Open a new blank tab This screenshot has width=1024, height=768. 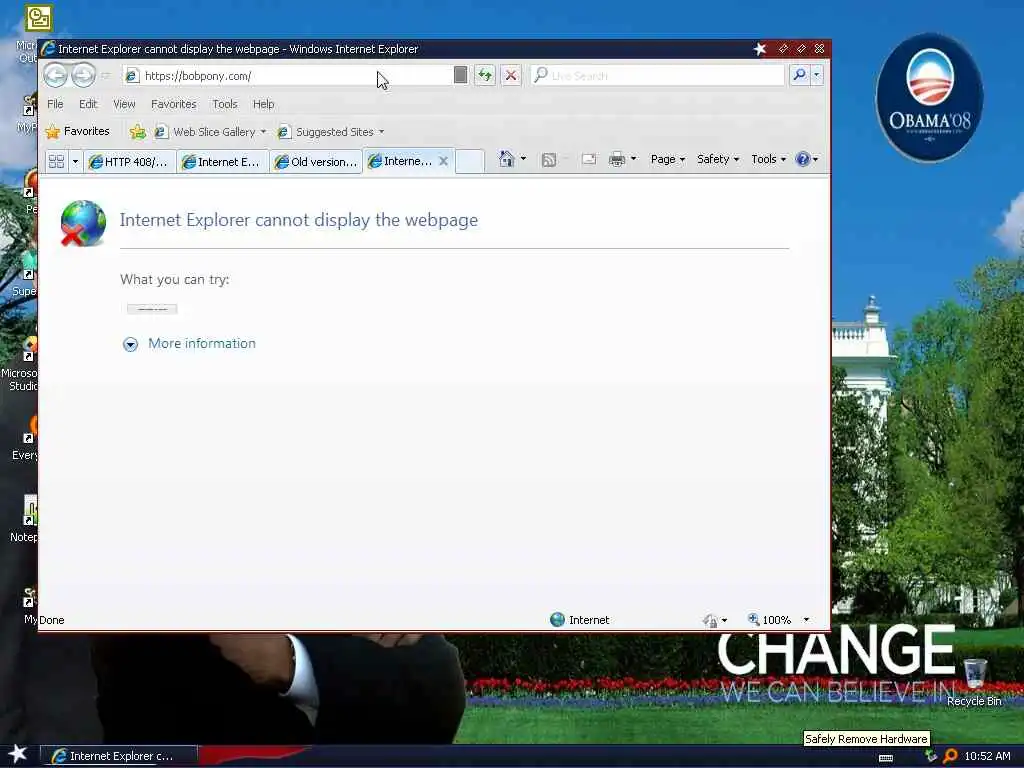tap(470, 161)
